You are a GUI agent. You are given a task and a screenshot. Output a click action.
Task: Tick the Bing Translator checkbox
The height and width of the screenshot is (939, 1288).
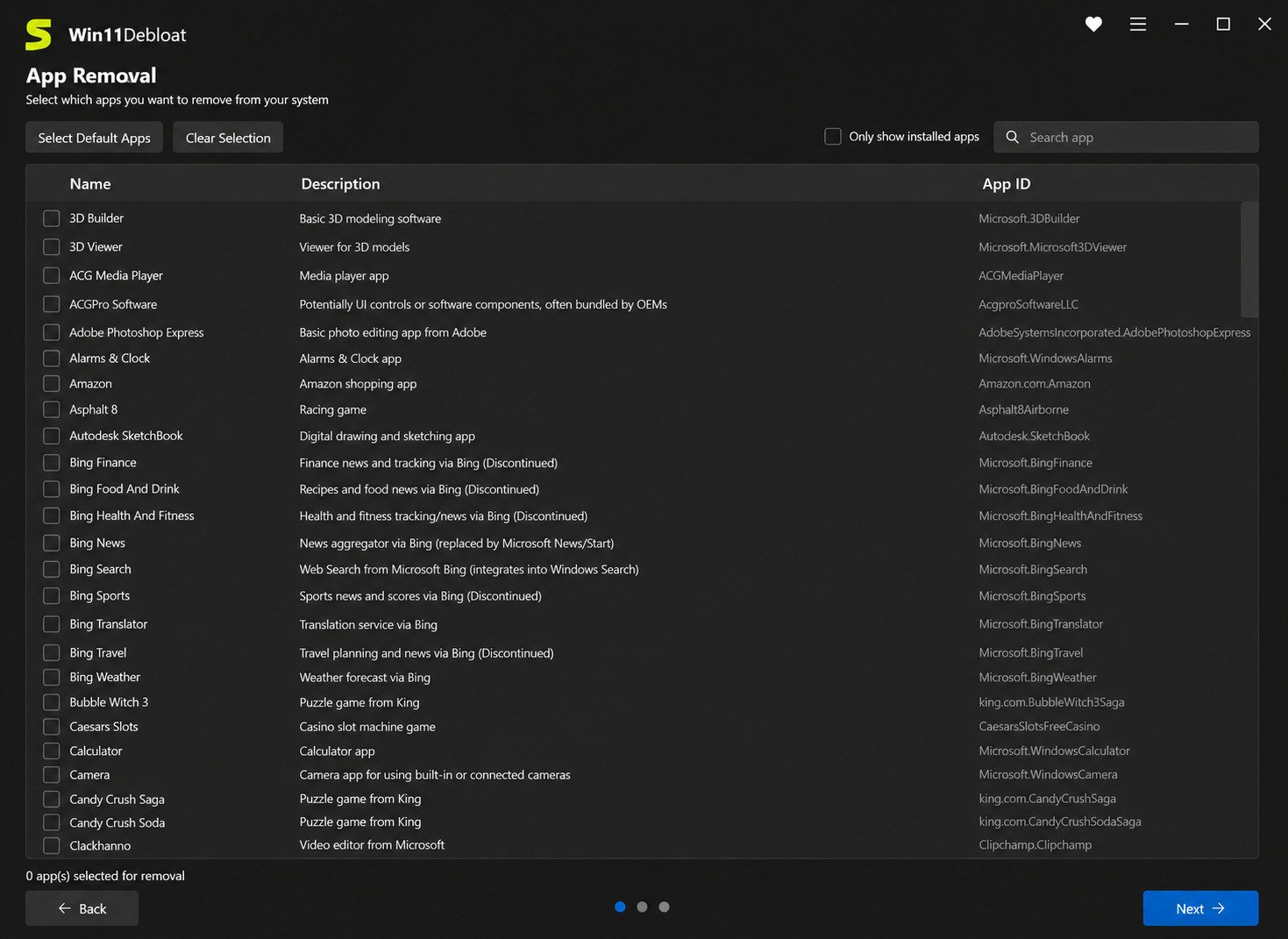tap(52, 624)
